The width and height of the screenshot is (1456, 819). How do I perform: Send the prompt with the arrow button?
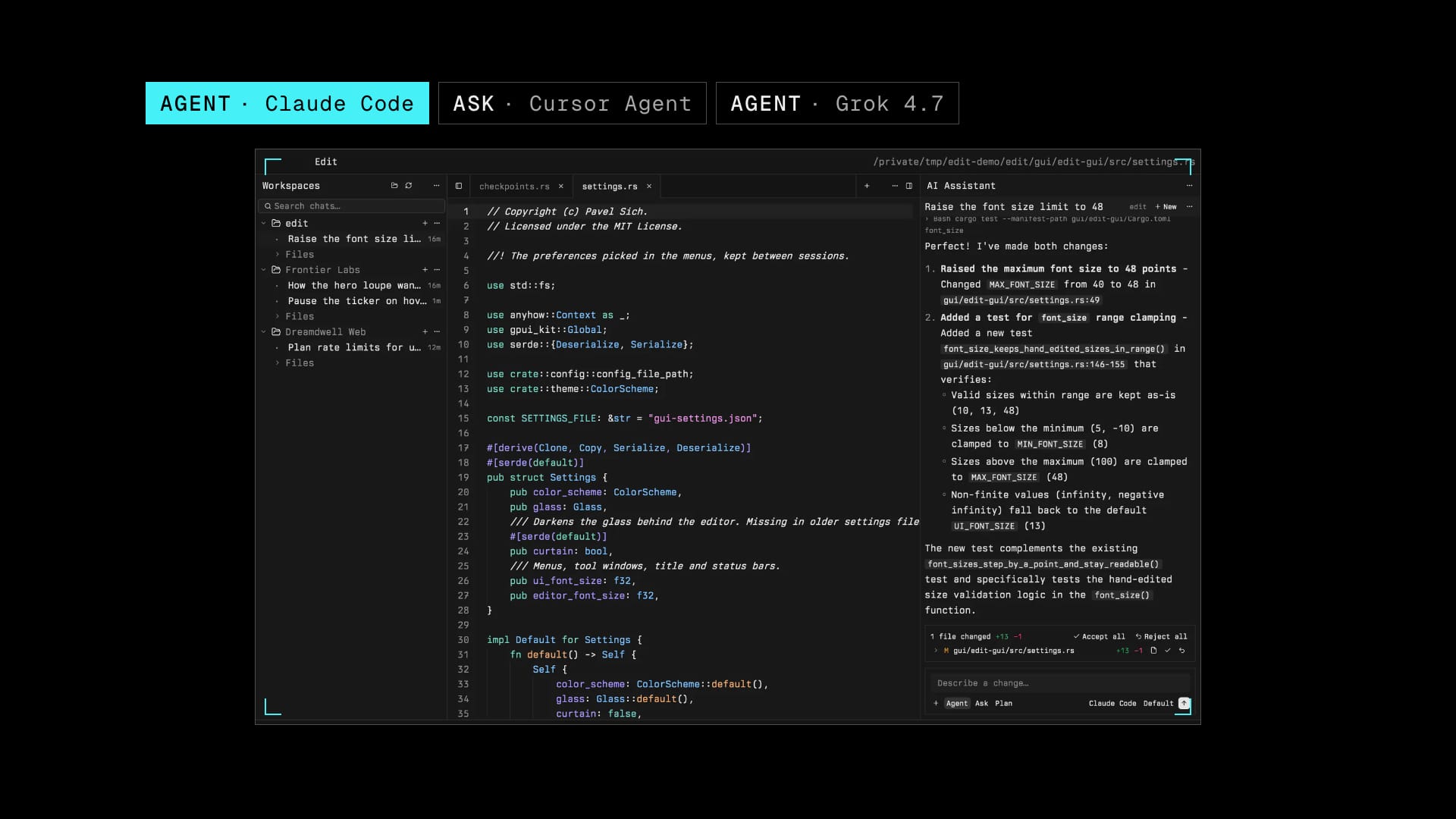tap(1184, 703)
